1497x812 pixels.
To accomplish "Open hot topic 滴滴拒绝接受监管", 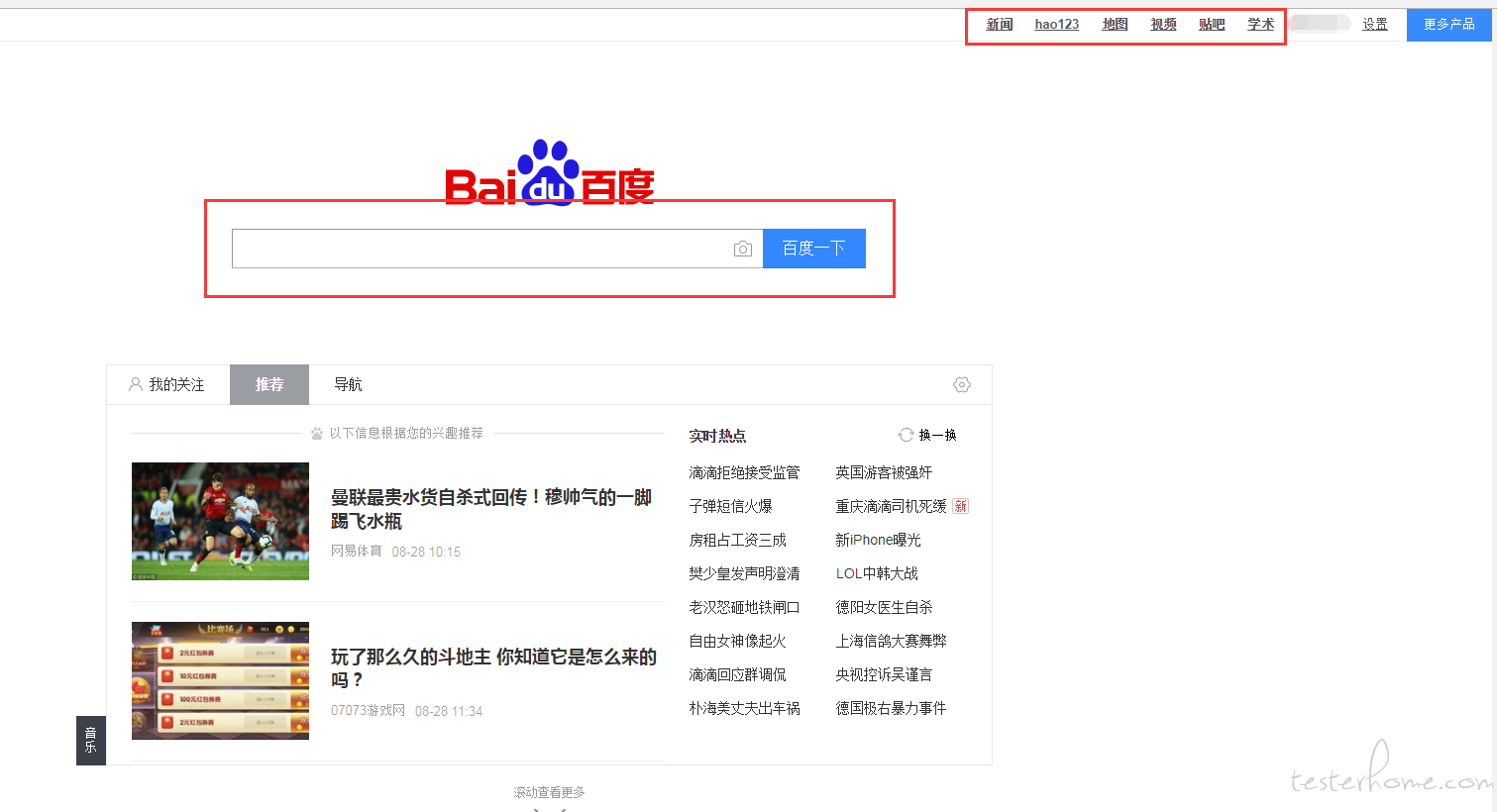I will click(x=744, y=473).
